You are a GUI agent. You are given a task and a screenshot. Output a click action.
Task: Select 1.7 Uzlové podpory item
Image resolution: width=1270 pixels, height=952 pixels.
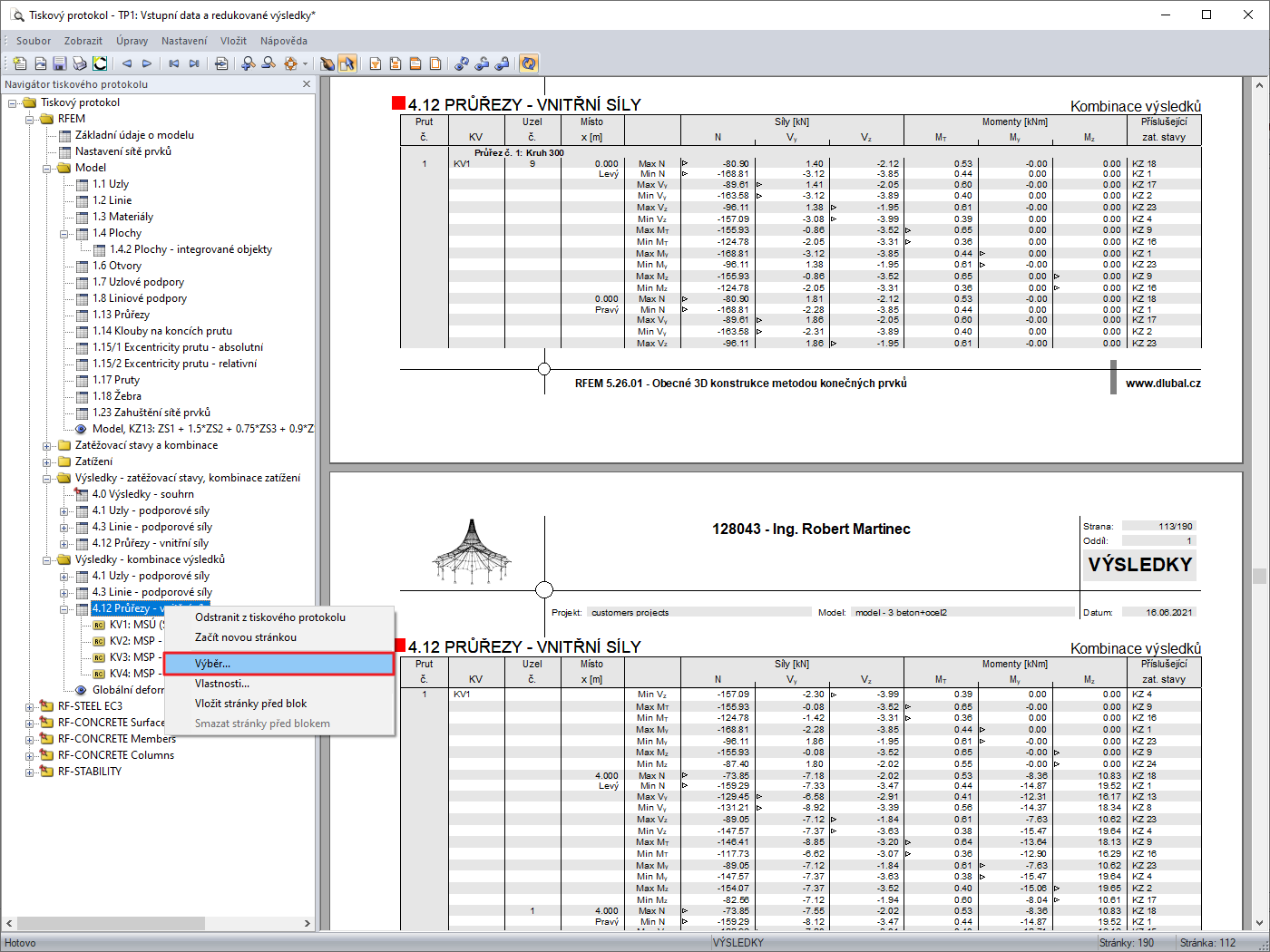pyautogui.click(x=138, y=282)
